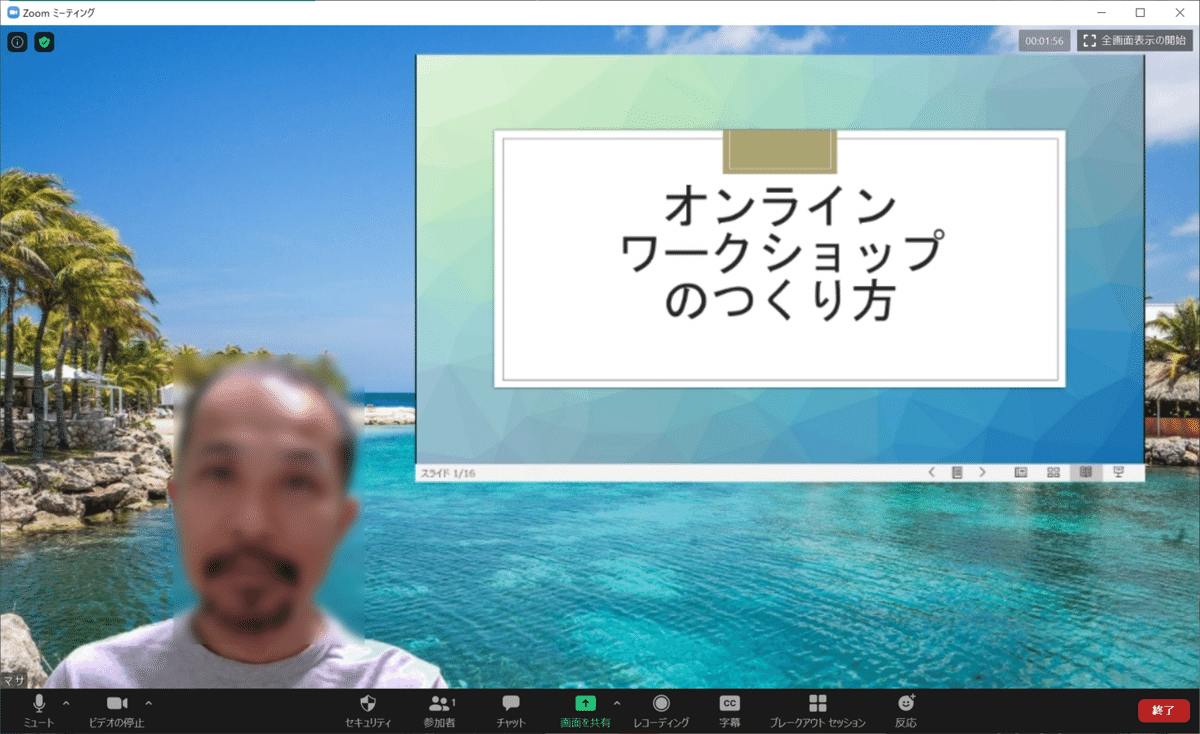Viewport: 1200px width, 734px height.
Task: Start fullscreen with 全画面表示の開始
Action: [1133, 42]
